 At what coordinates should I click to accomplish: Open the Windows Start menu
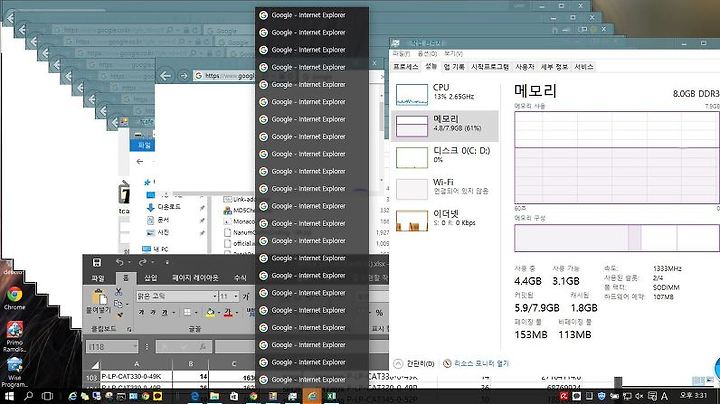(9, 396)
